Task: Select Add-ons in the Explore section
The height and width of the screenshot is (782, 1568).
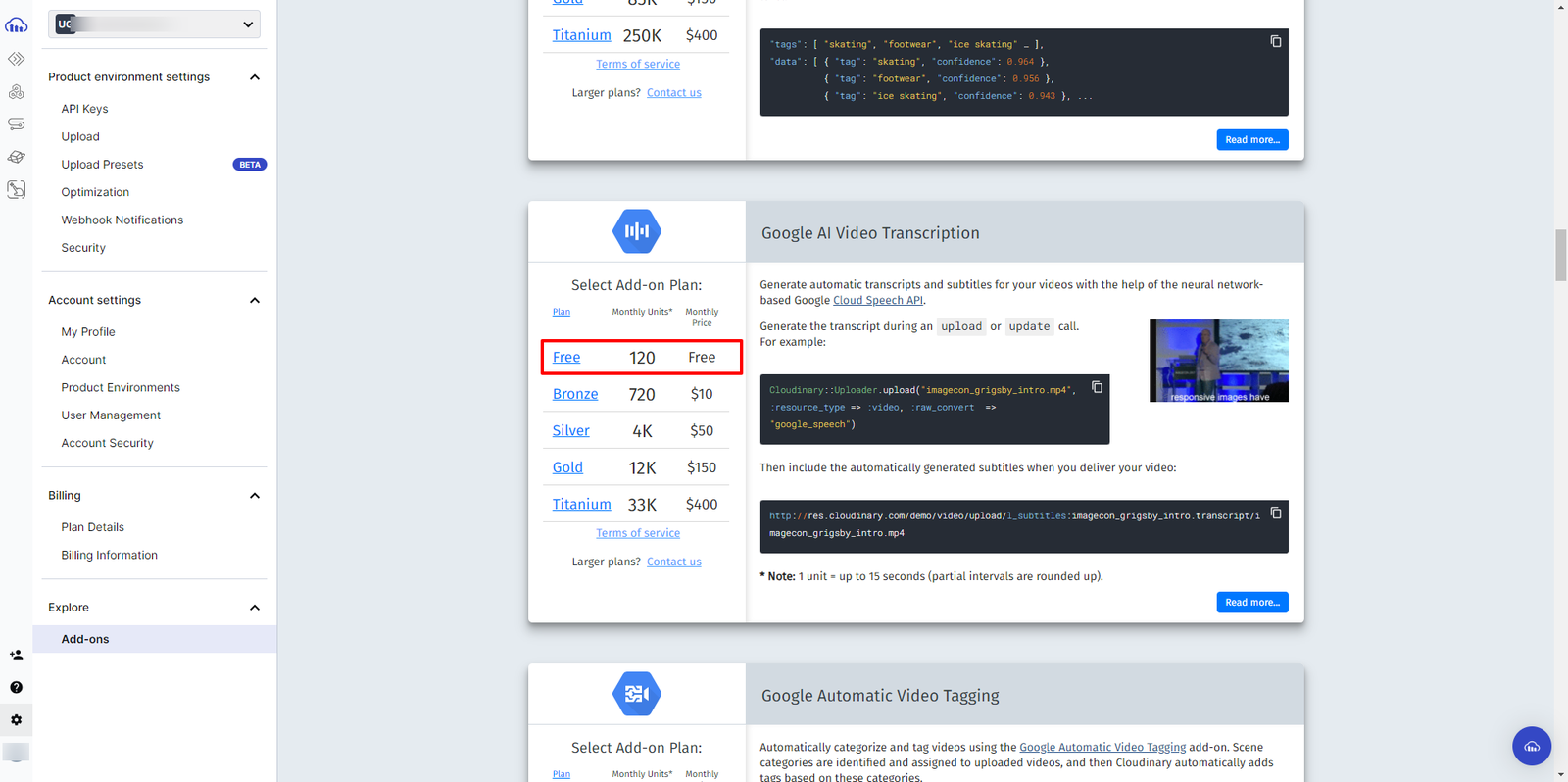Action: coord(155,639)
